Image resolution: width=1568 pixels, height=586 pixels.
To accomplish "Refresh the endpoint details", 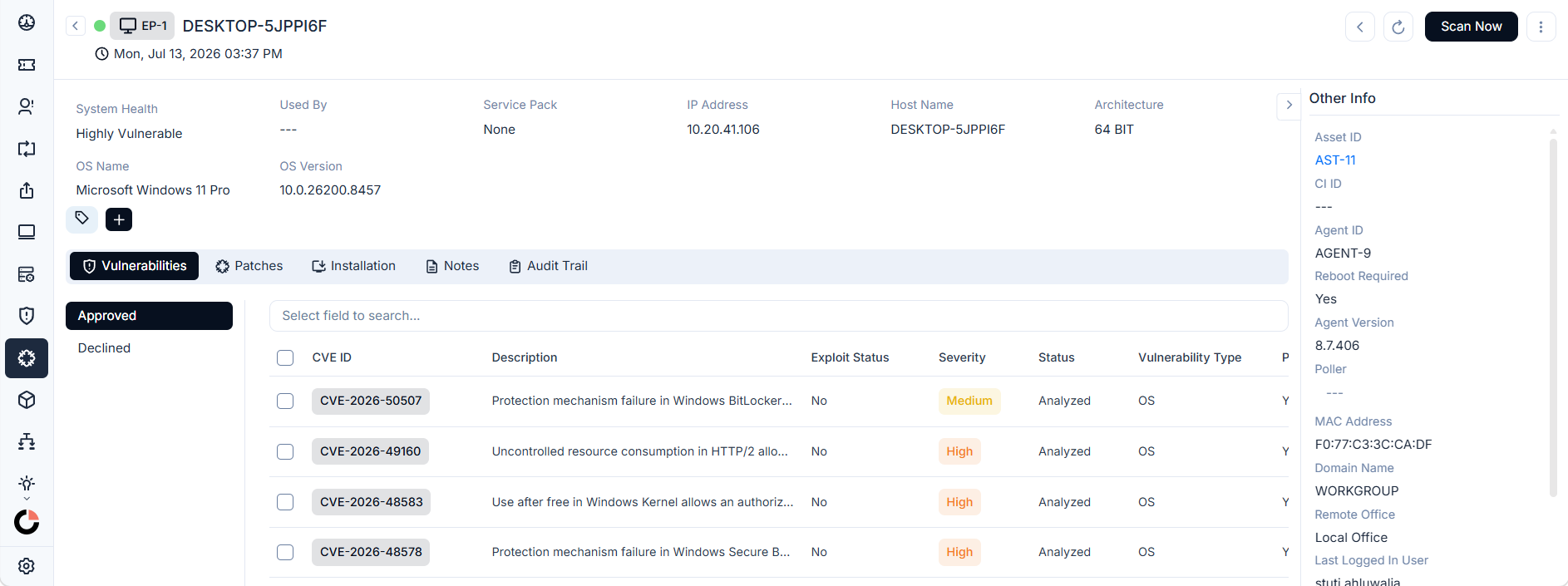I will 1398,27.
